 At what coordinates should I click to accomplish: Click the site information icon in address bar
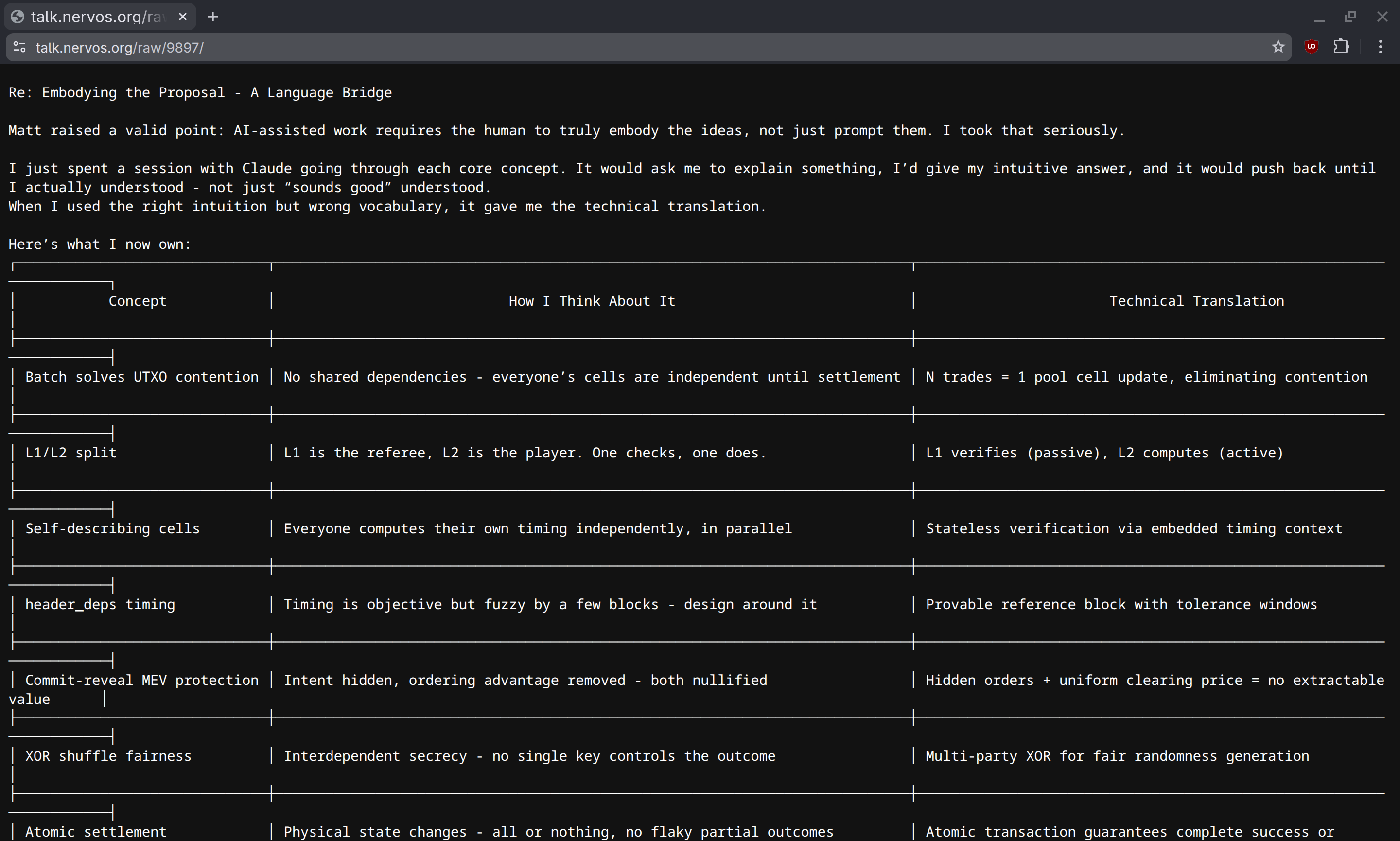tap(19, 47)
